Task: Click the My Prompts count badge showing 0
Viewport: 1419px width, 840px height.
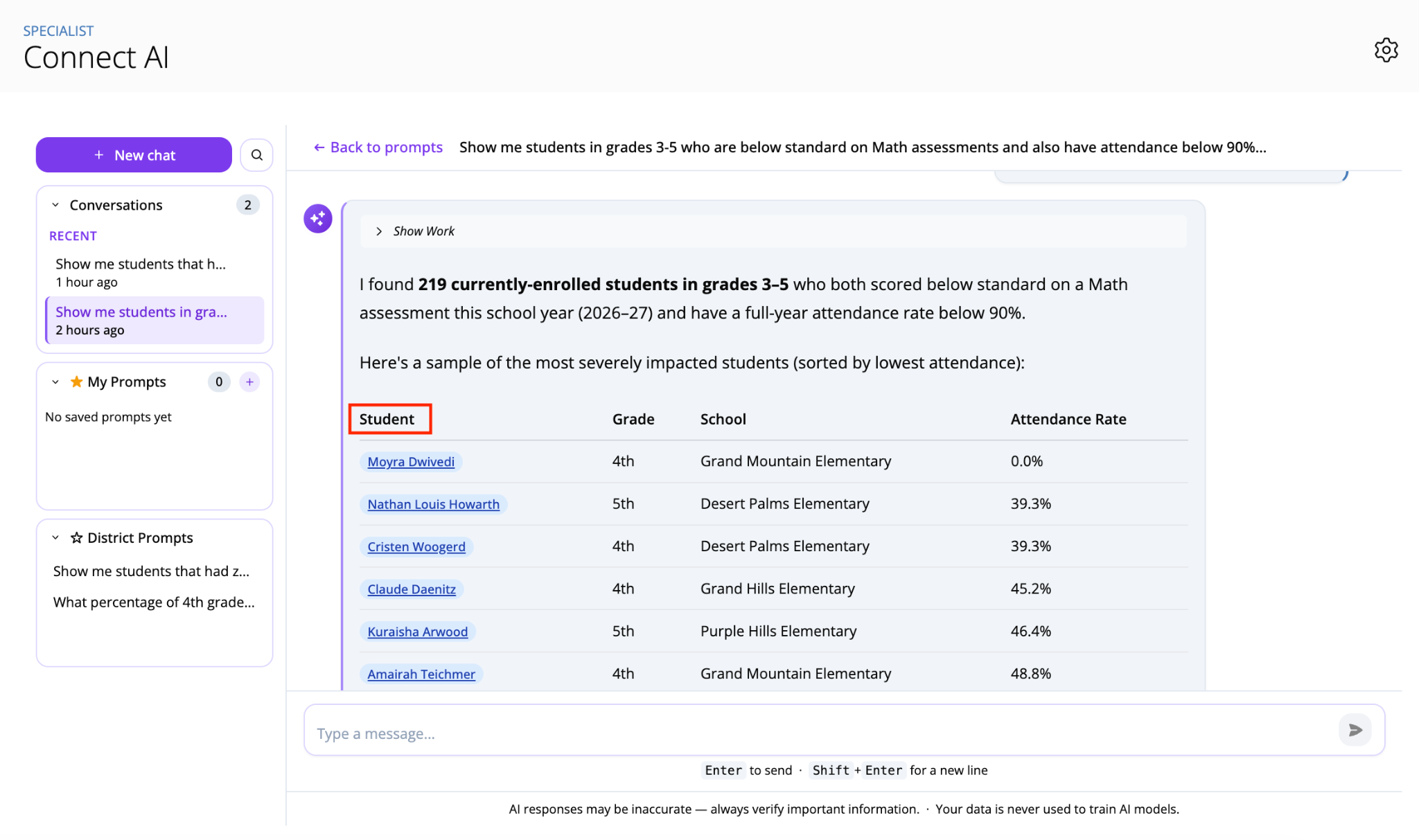Action: point(219,382)
